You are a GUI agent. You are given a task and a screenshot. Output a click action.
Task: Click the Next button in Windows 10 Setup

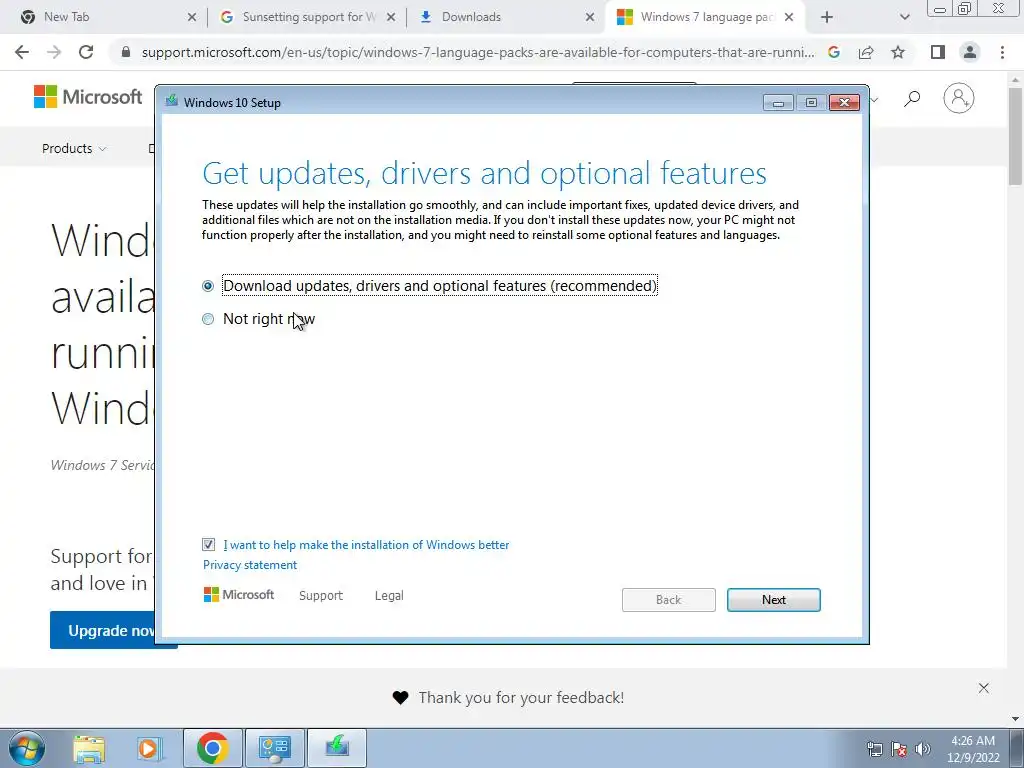click(x=773, y=600)
